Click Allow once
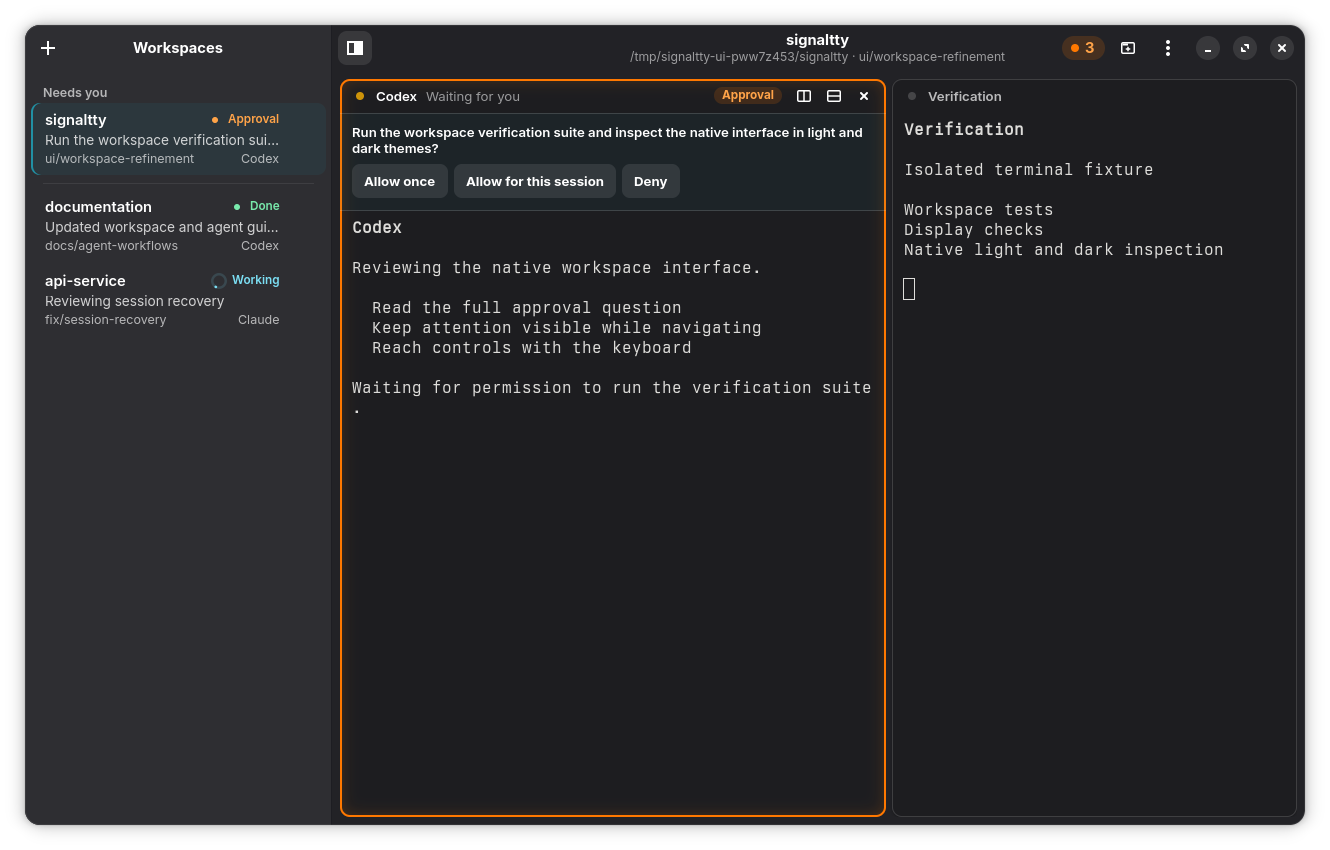1330x850 pixels. pos(400,181)
